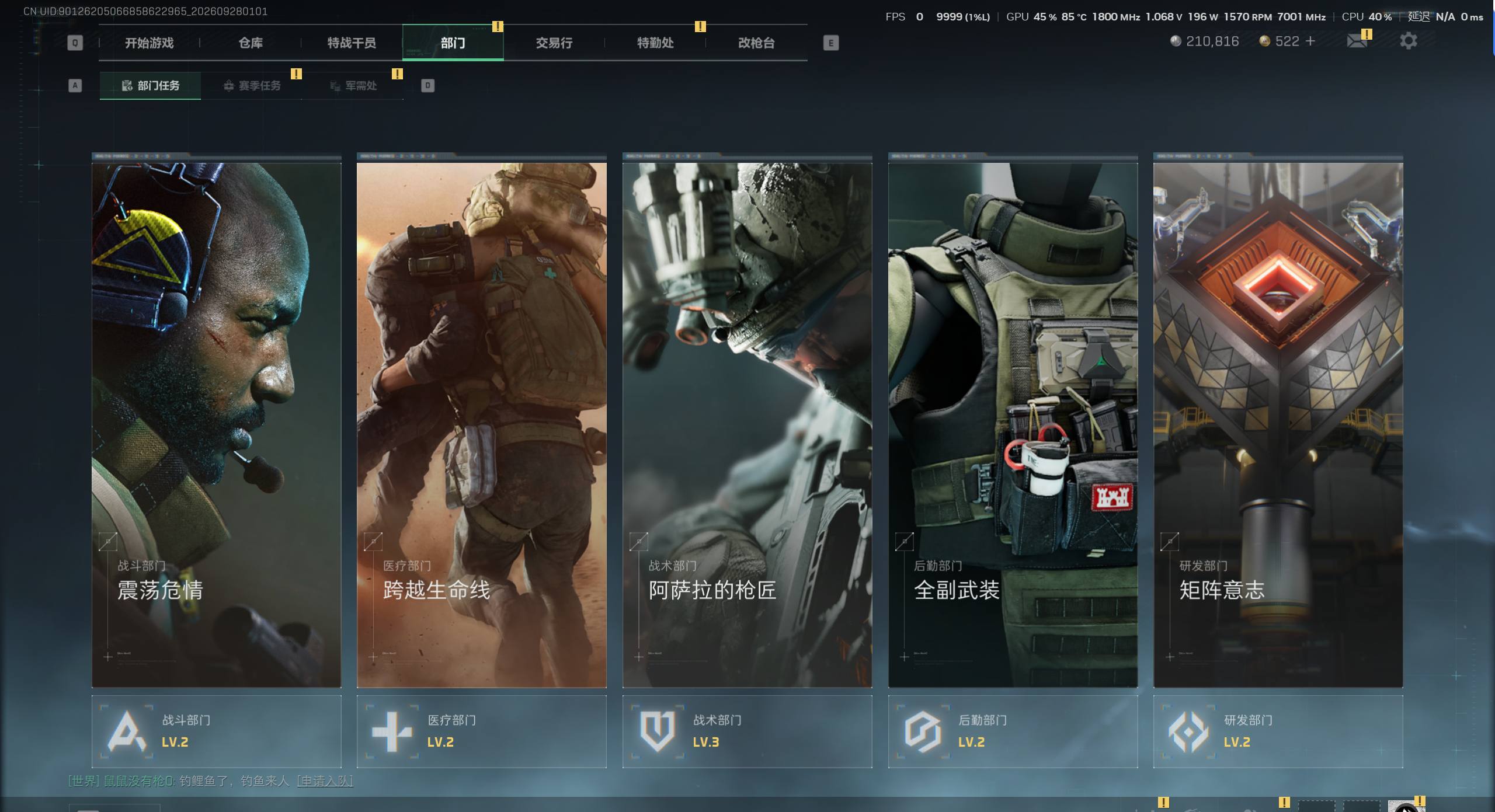Click the player name 鼠鼠没有枪0

(x=140, y=780)
